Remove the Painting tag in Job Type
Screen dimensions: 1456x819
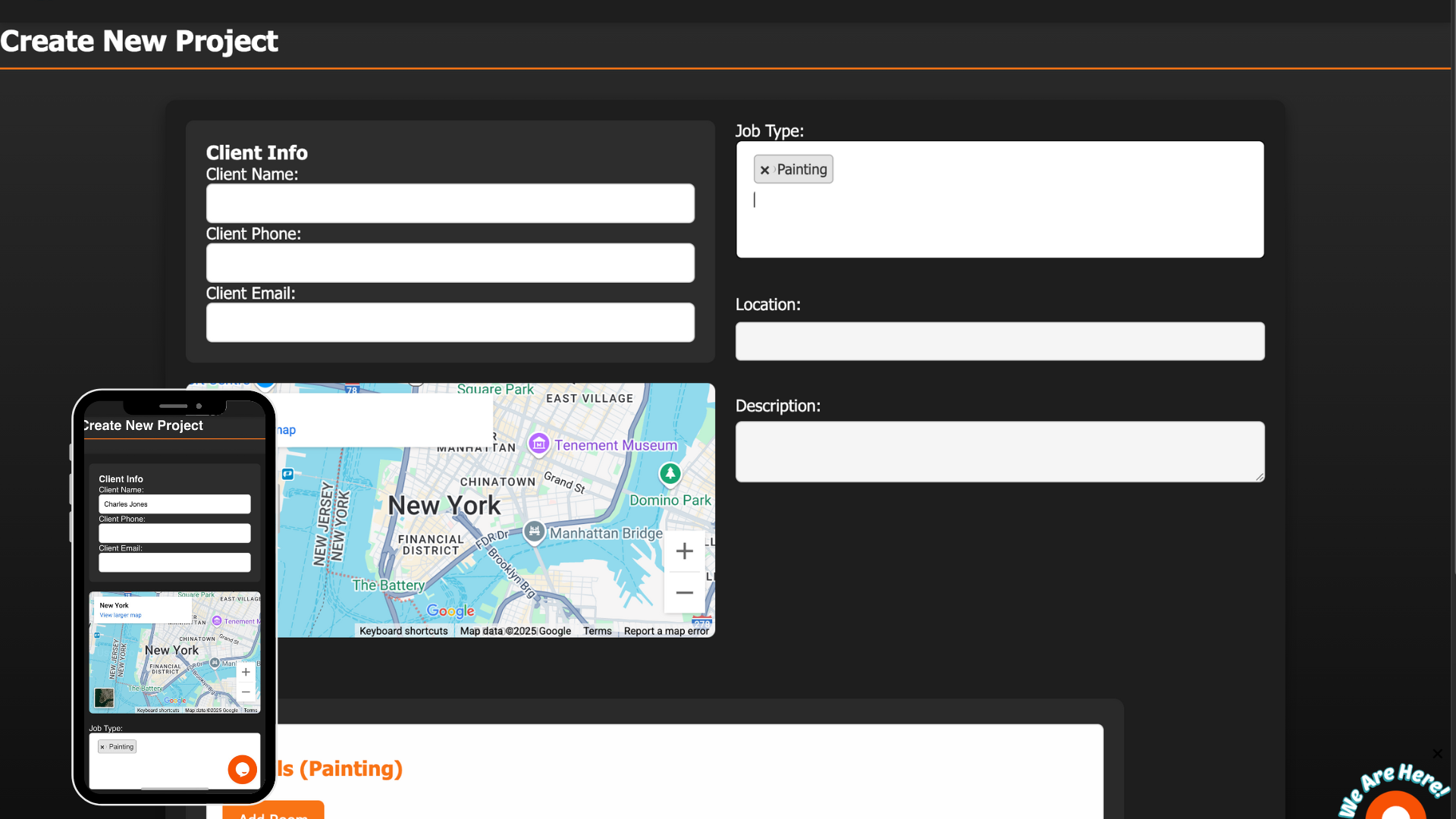coord(764,170)
